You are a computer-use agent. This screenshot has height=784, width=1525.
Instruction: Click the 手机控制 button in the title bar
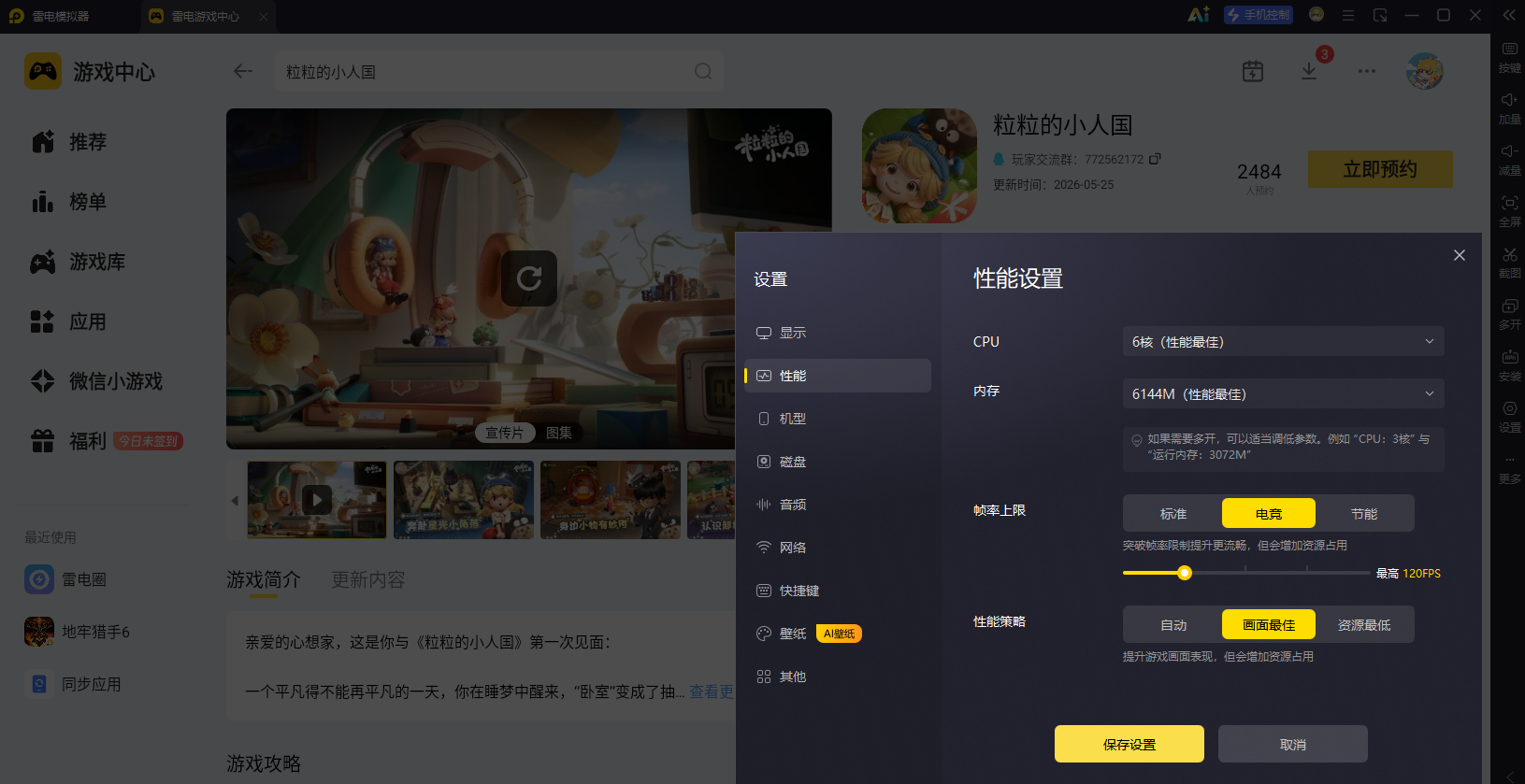coord(1259,15)
